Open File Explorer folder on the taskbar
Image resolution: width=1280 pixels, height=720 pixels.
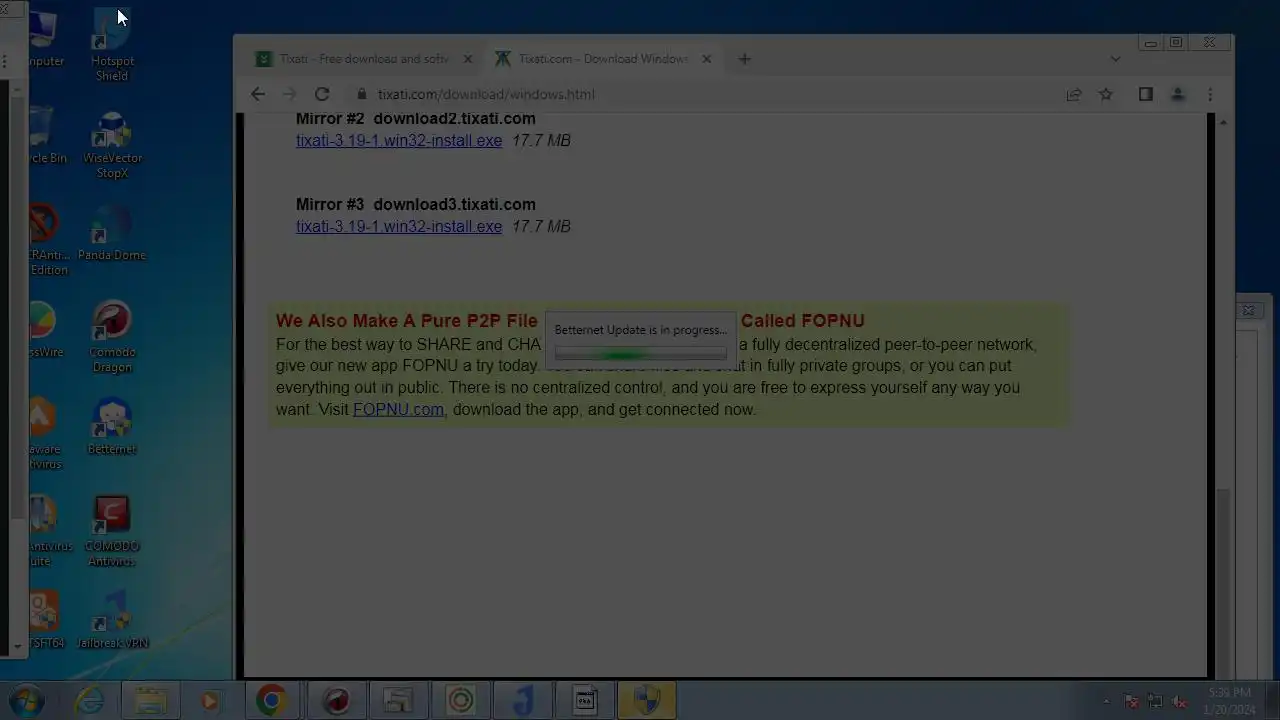point(151,701)
